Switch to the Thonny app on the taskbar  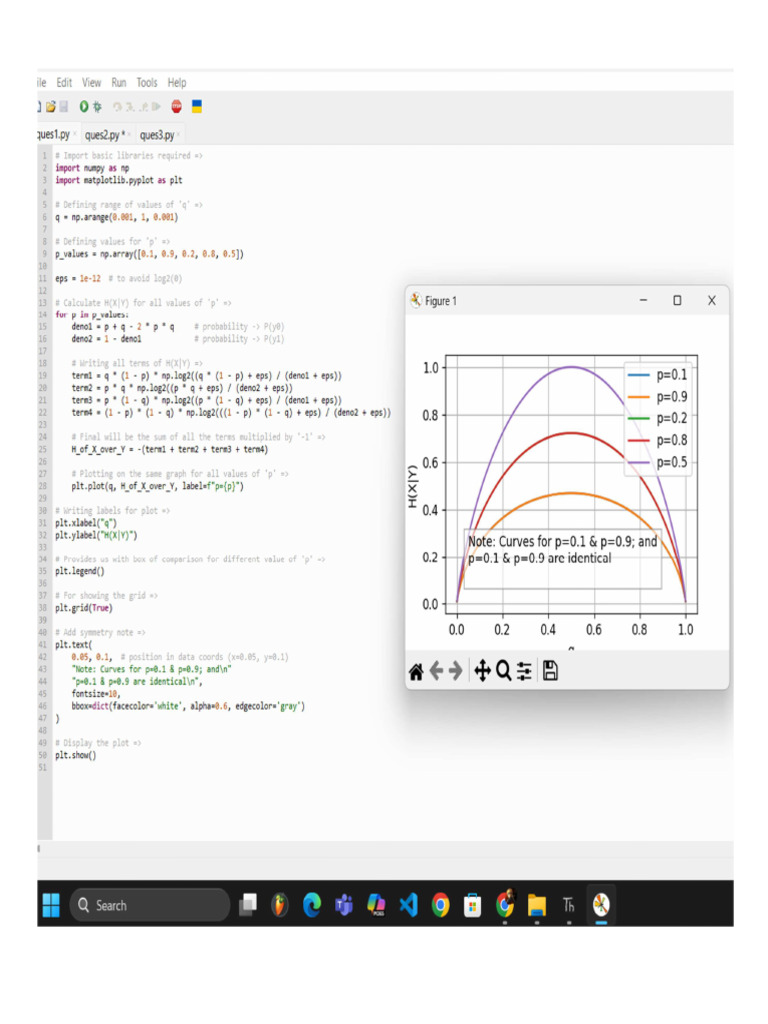point(569,905)
